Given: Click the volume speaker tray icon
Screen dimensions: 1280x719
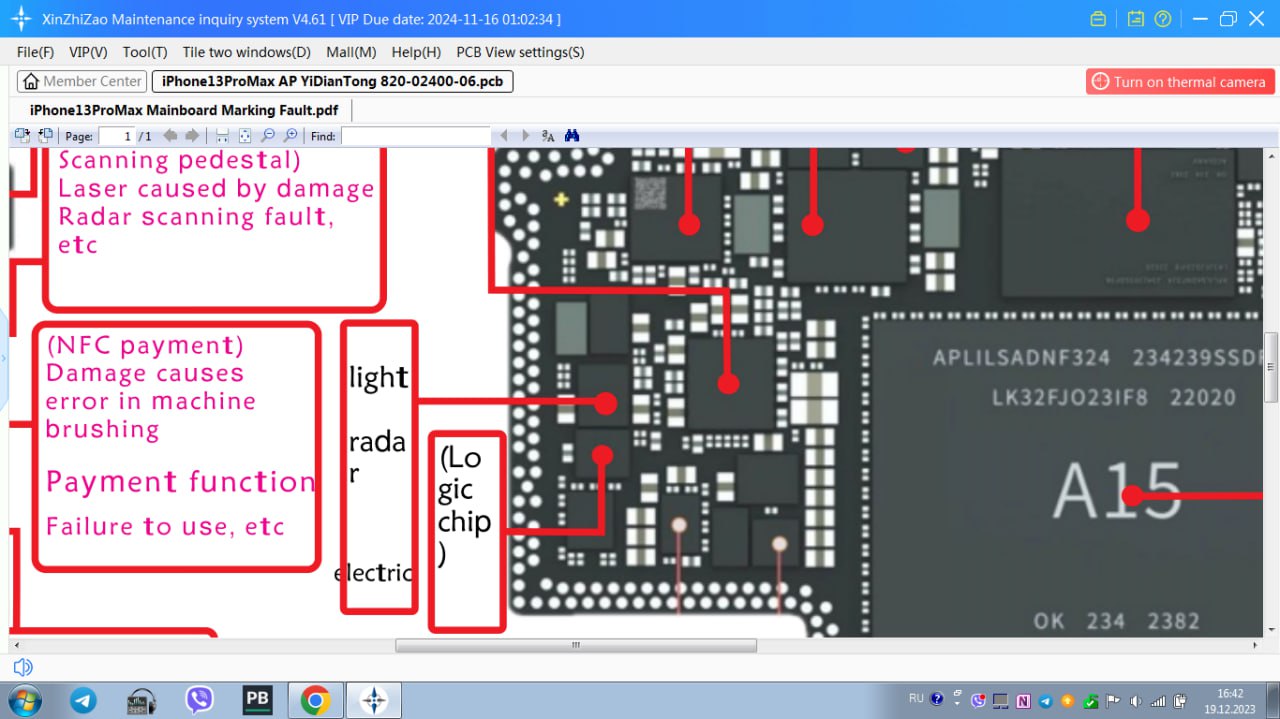Looking at the screenshot, I should pyautogui.click(x=1137, y=701).
